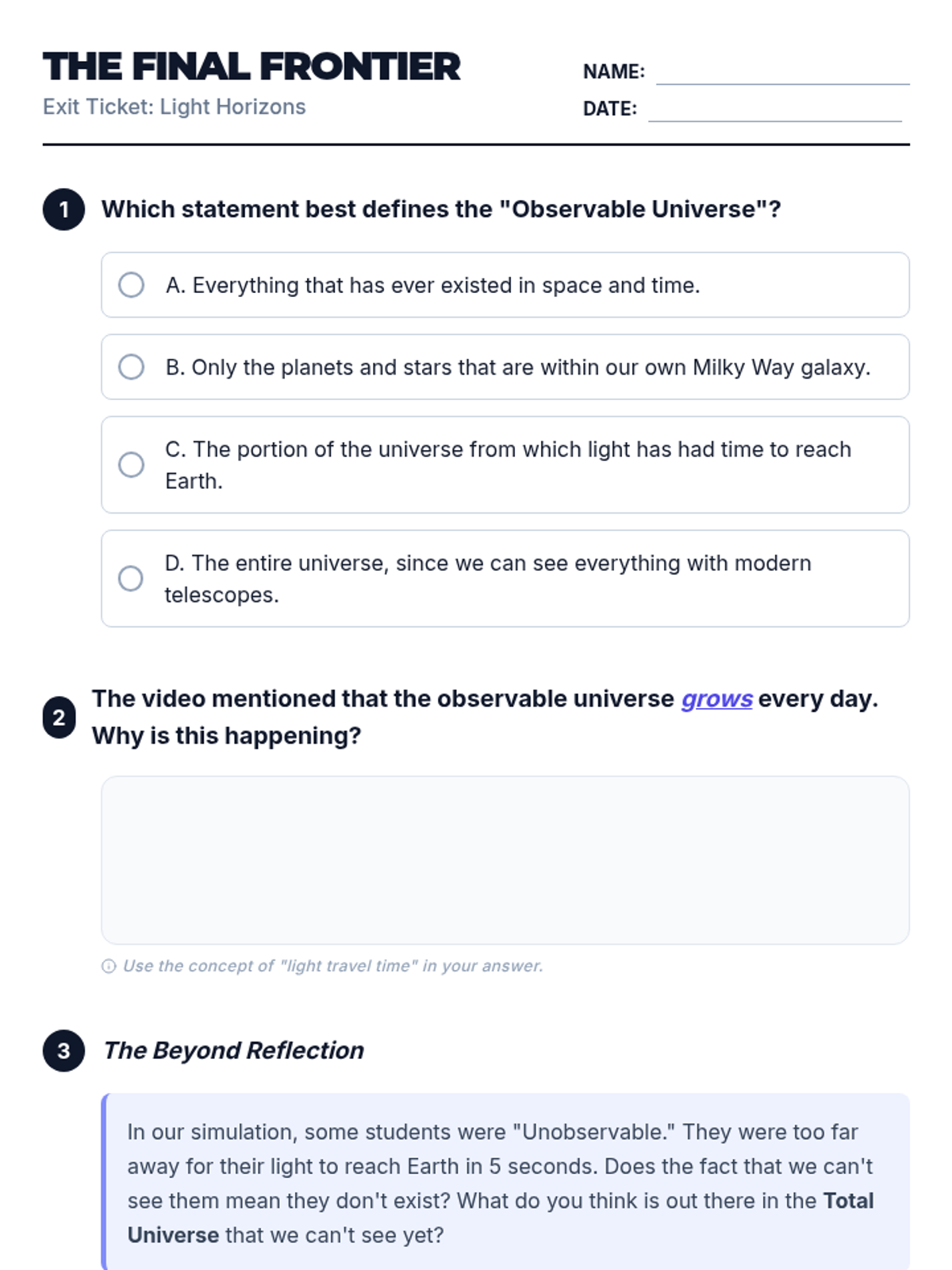Image resolution: width=952 pixels, height=1270 pixels.
Task: Select radio button for option A
Action: (x=131, y=285)
